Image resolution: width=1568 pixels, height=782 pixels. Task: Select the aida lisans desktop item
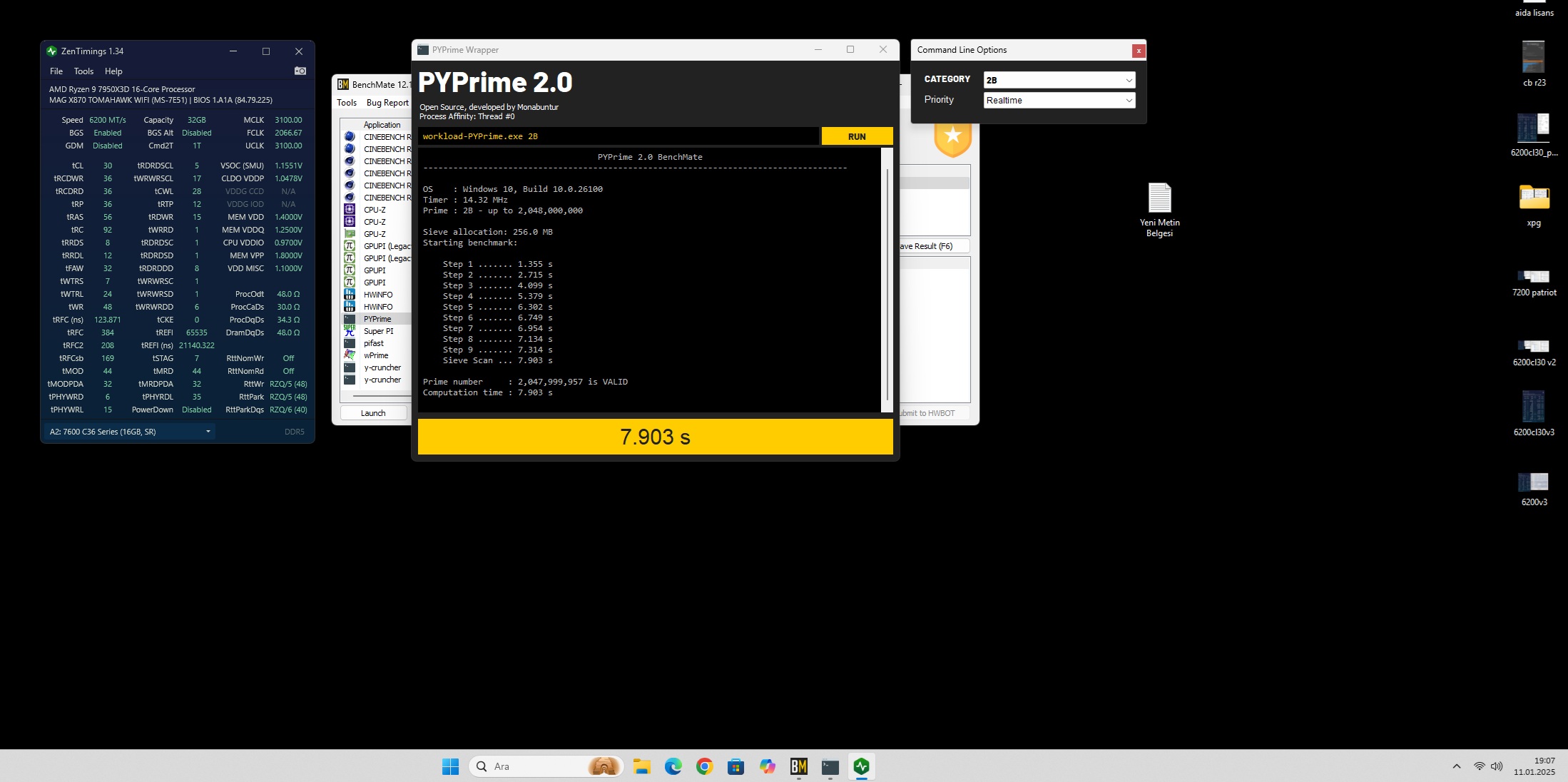point(1534,10)
